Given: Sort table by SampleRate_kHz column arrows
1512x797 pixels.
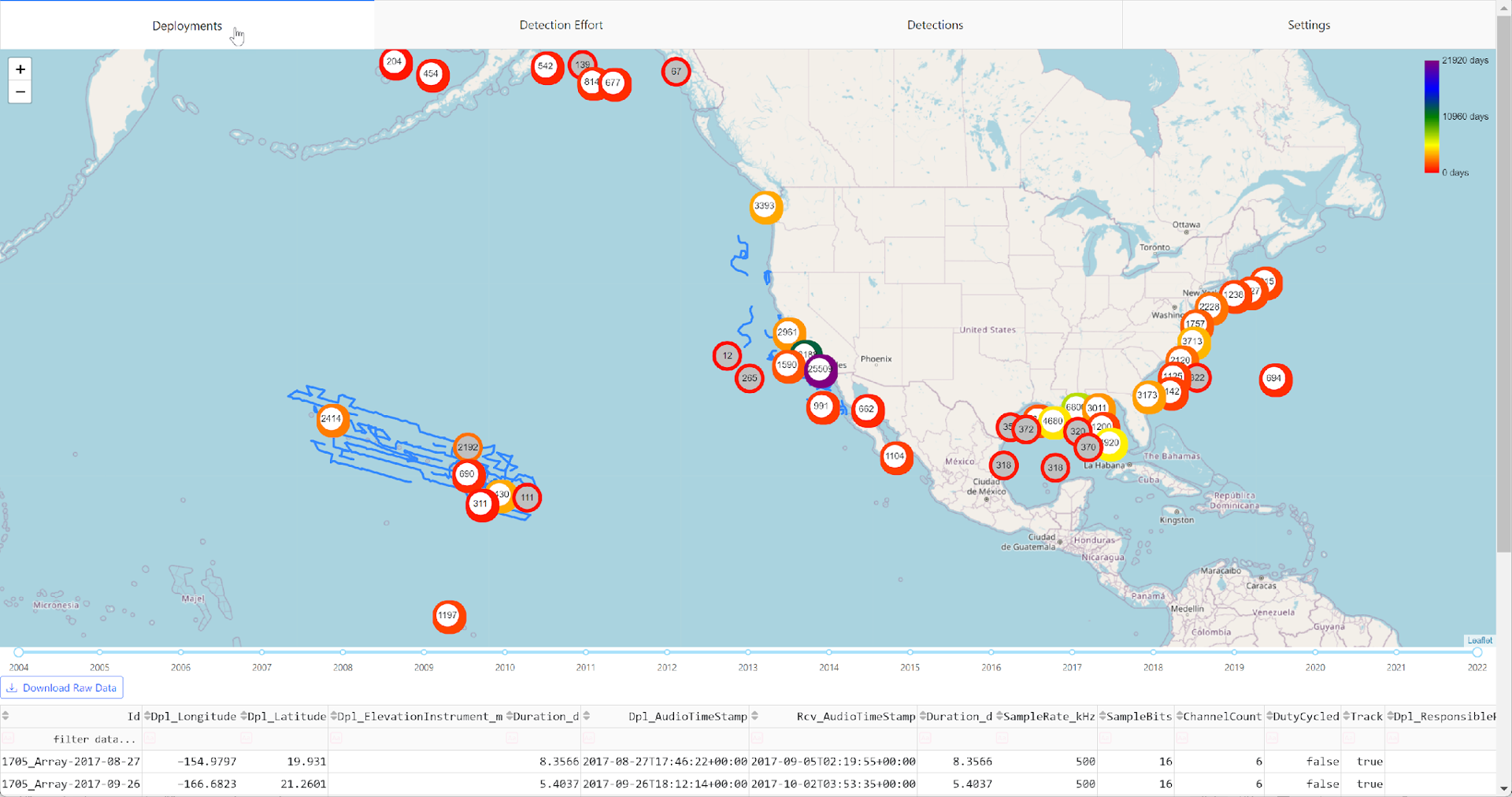Looking at the screenshot, I should [999, 716].
